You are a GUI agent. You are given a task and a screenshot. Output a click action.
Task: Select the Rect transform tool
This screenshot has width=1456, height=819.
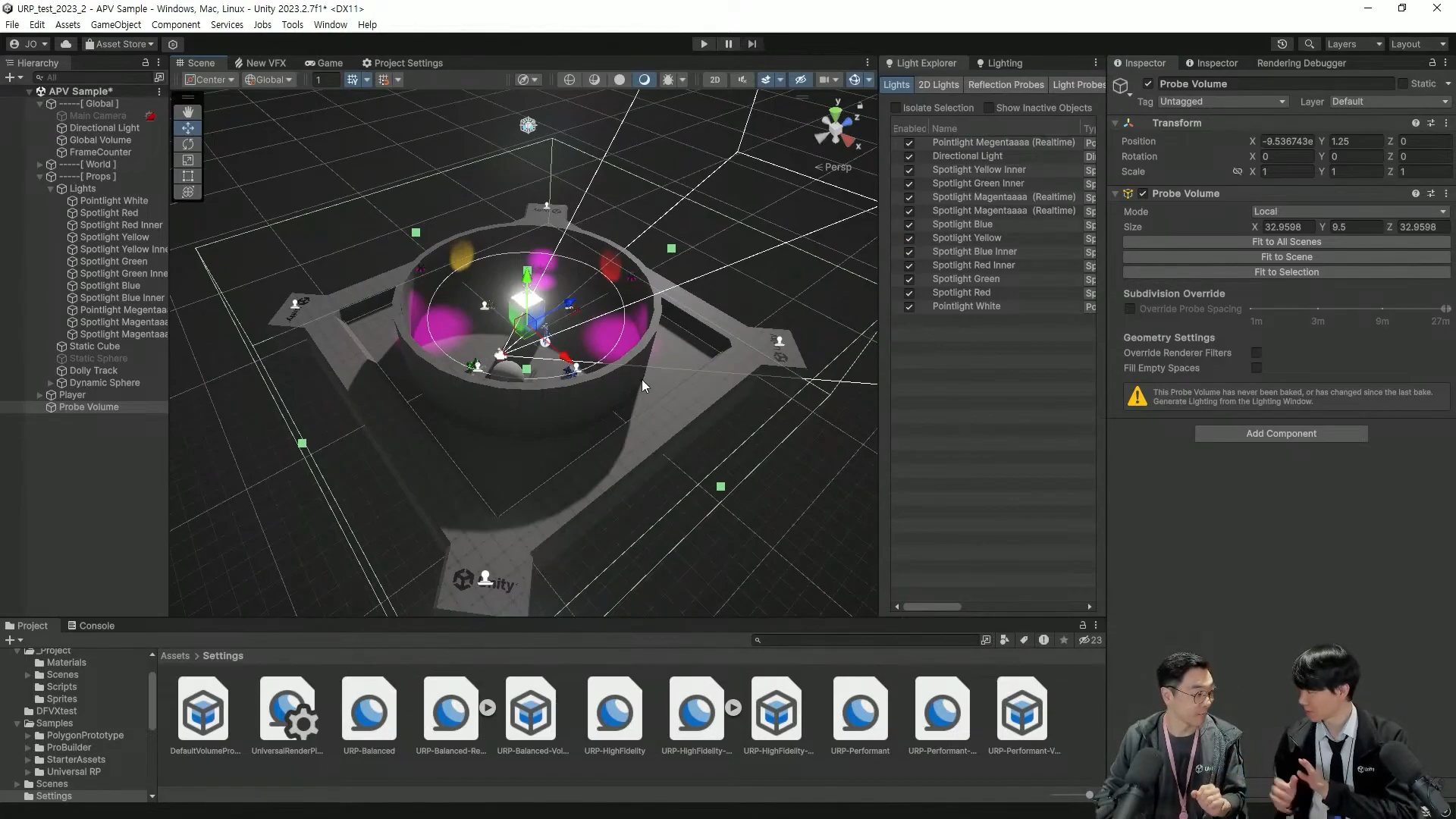(x=188, y=176)
